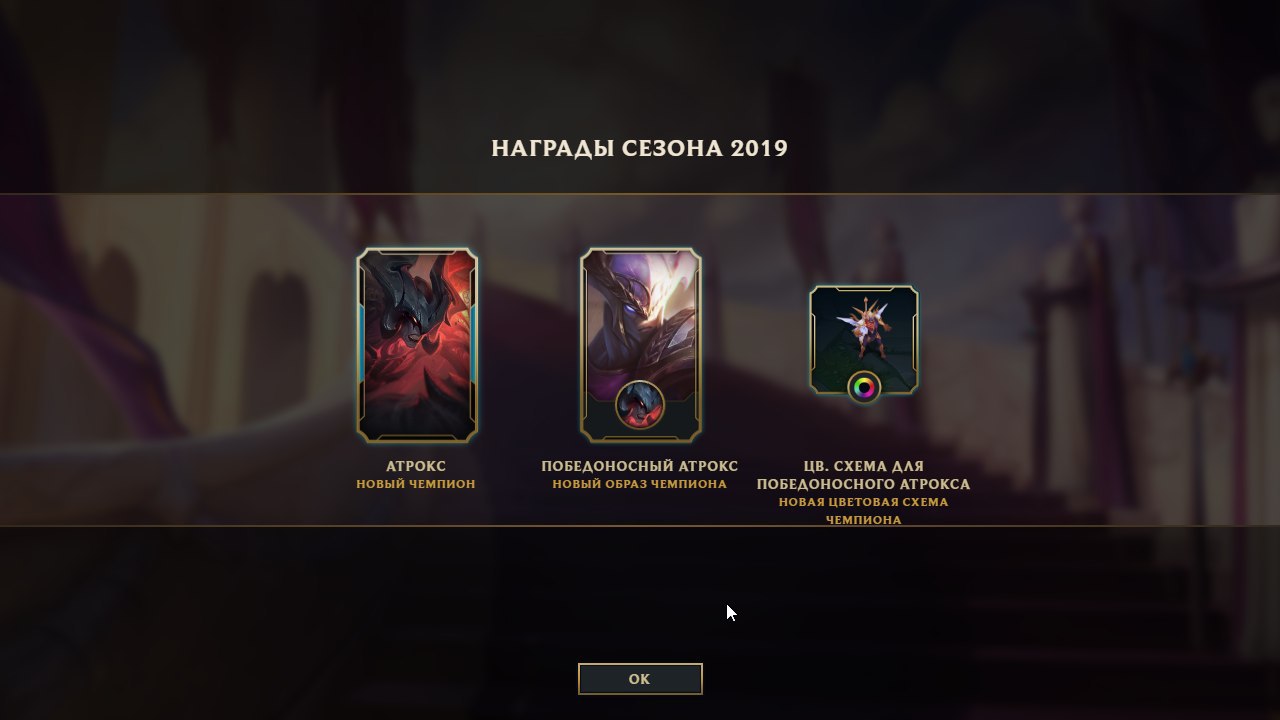Select the chroma reward card with winged model

(864, 340)
